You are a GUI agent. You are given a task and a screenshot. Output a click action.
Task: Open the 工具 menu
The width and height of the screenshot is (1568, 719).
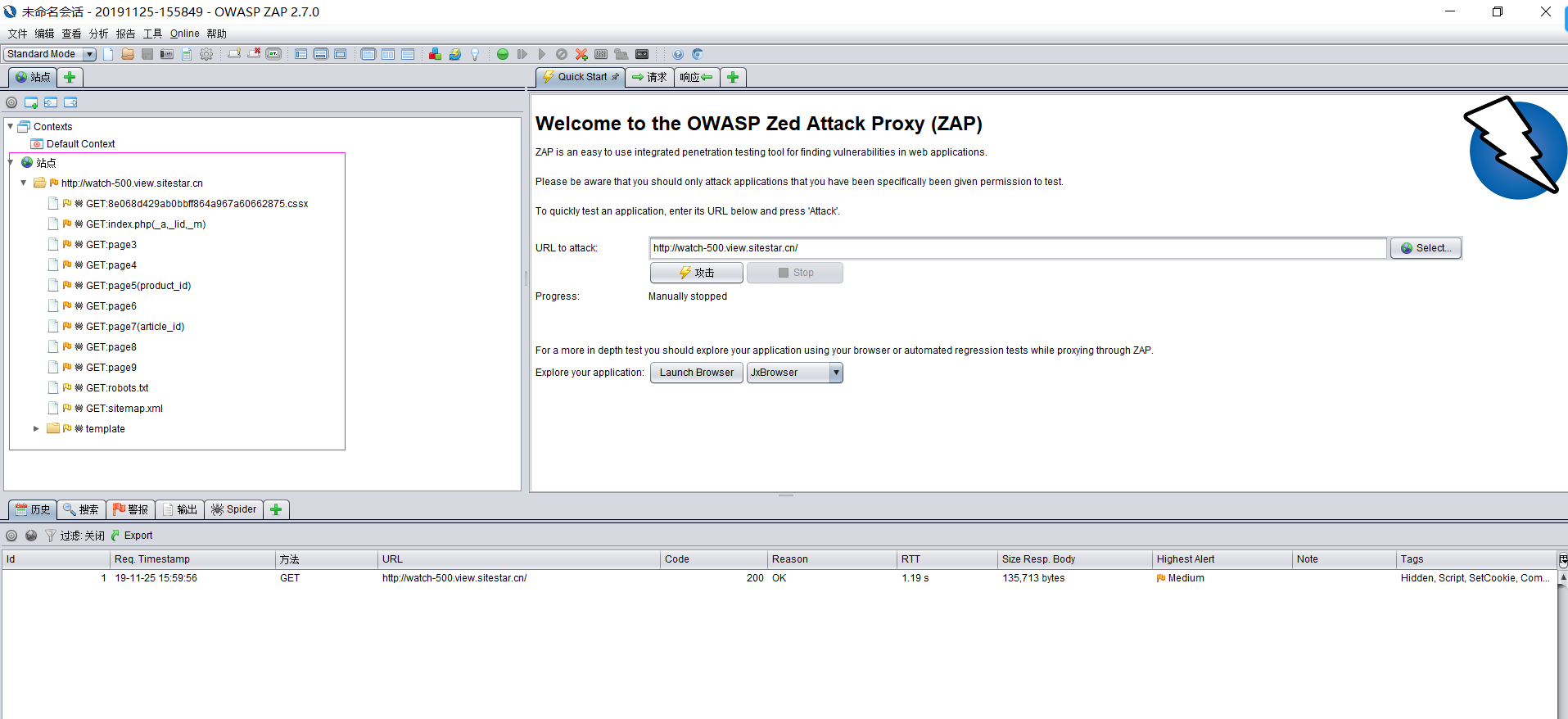[x=152, y=34]
